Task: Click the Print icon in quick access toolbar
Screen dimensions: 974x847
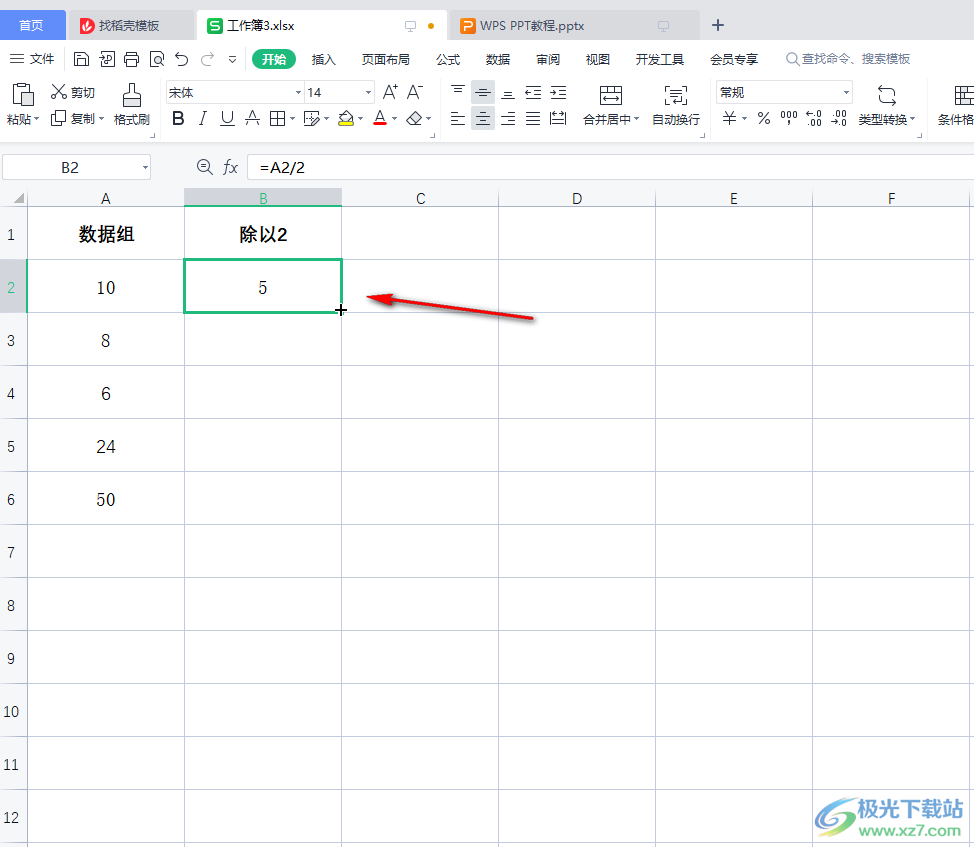Action: tap(132, 59)
